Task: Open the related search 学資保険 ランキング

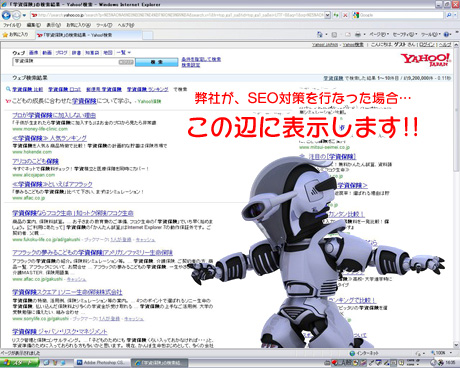Action: pyautogui.click(x=147, y=89)
